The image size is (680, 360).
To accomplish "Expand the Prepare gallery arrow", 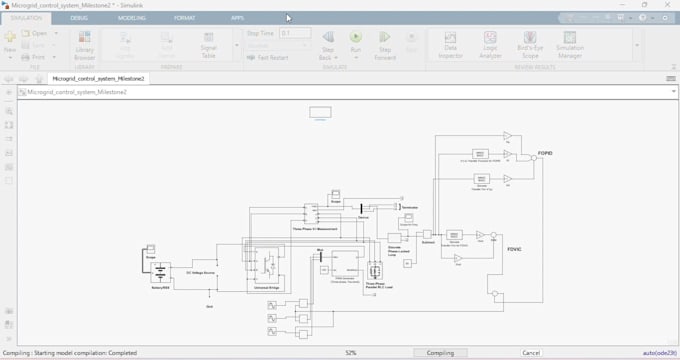I will (237, 45).
